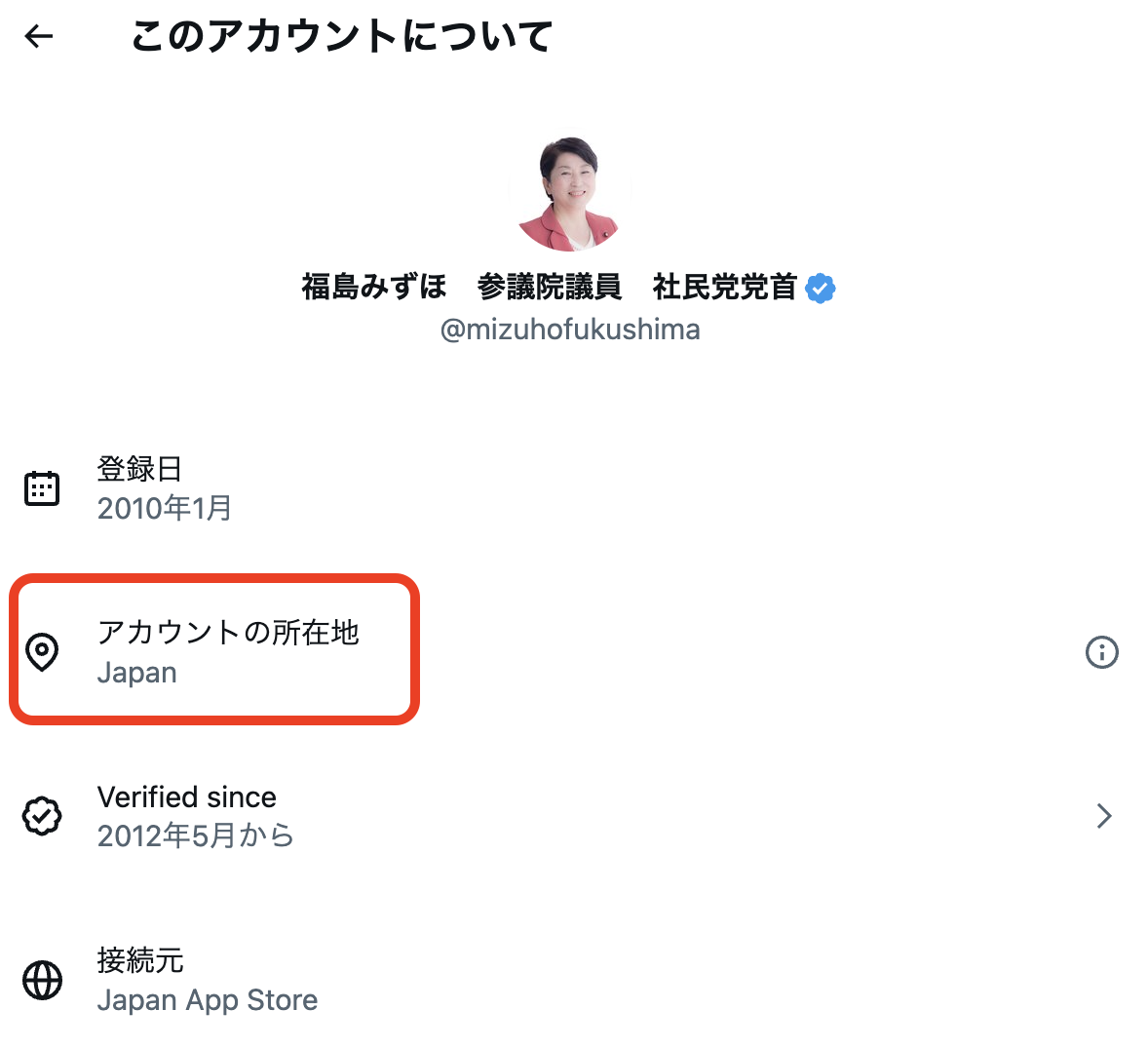Click the verified seal icon beside Verified since

click(x=42, y=816)
